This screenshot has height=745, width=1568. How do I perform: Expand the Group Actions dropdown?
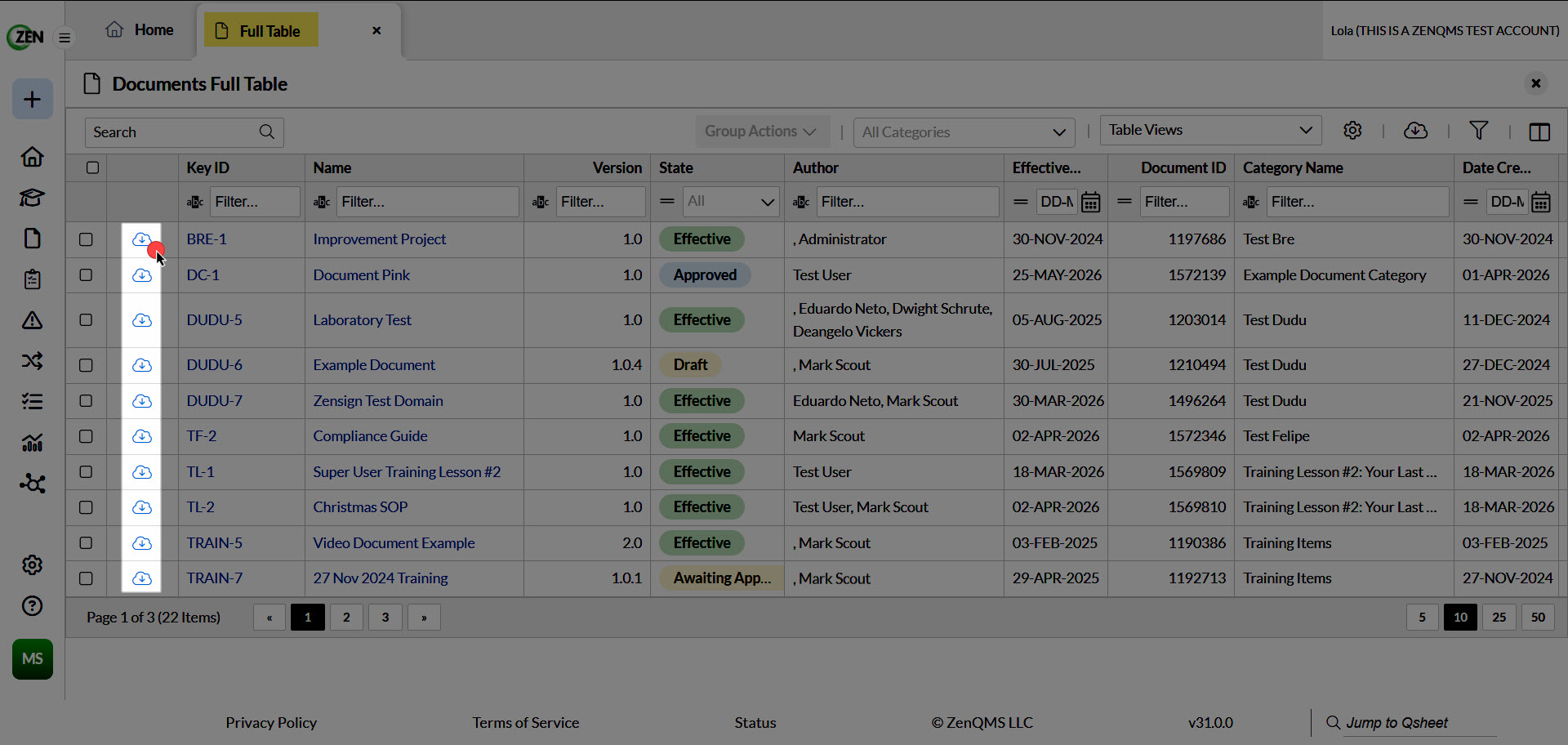click(x=762, y=132)
